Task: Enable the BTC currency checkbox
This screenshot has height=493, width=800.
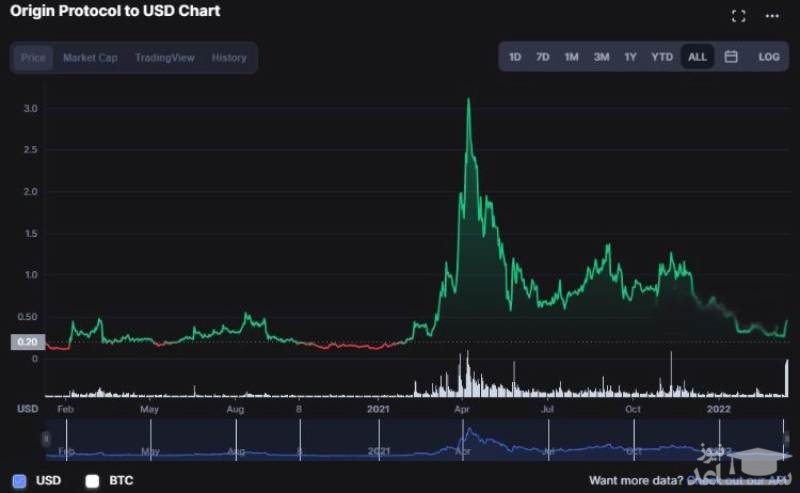Action: [92, 481]
